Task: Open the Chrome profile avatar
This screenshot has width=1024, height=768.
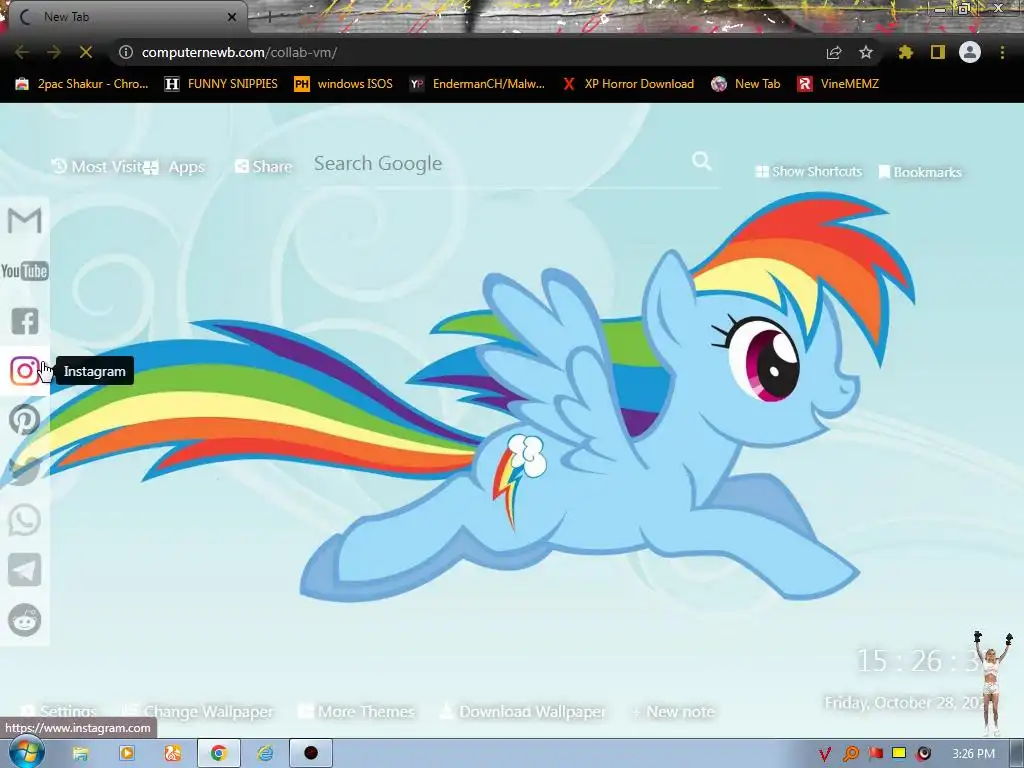Action: [970, 52]
